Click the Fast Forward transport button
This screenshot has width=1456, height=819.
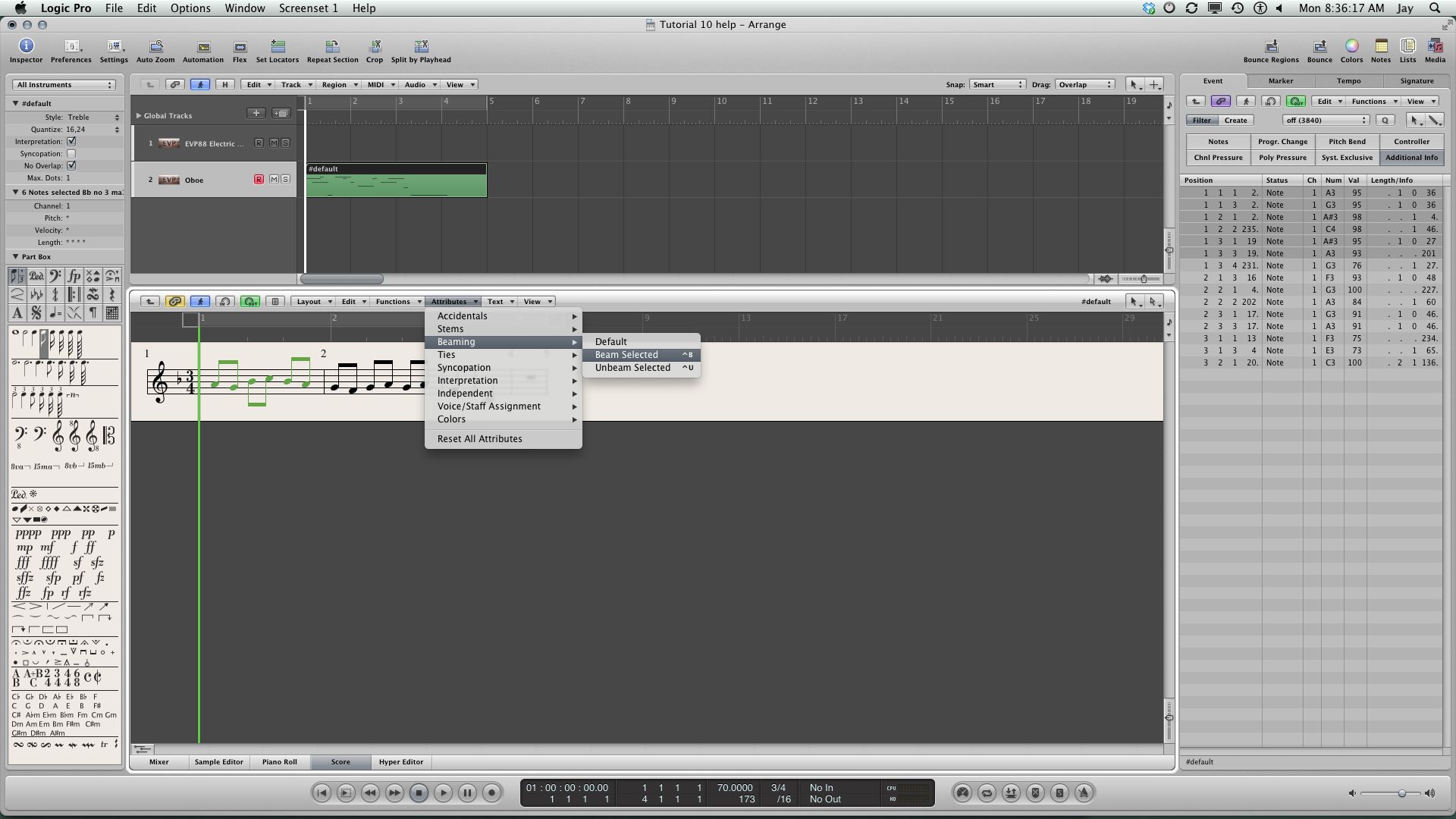tap(394, 792)
